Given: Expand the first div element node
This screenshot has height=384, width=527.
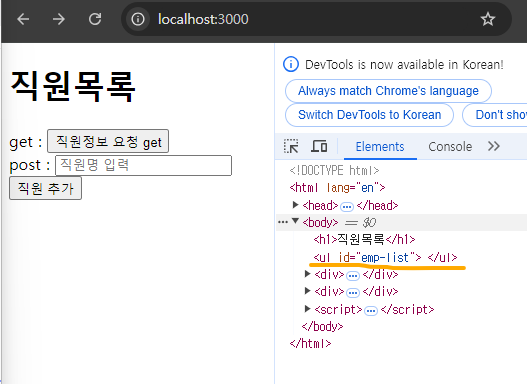Looking at the screenshot, I should point(307,274).
